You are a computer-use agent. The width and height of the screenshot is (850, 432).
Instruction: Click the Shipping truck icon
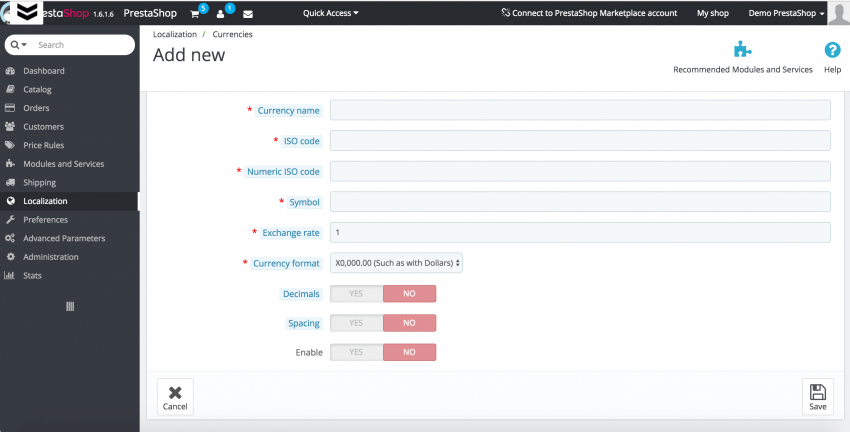10,182
